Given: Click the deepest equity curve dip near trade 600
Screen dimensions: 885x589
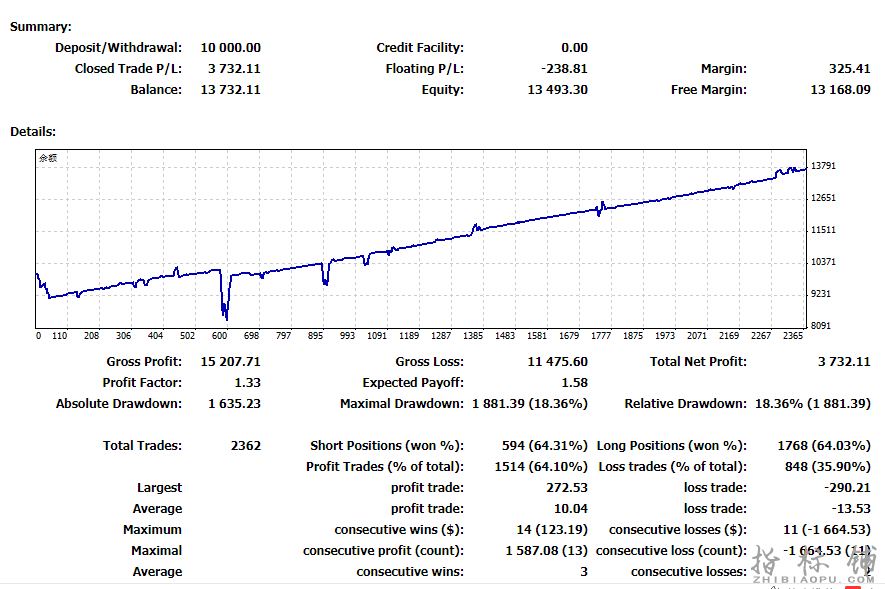Looking at the screenshot, I should 226,318.
